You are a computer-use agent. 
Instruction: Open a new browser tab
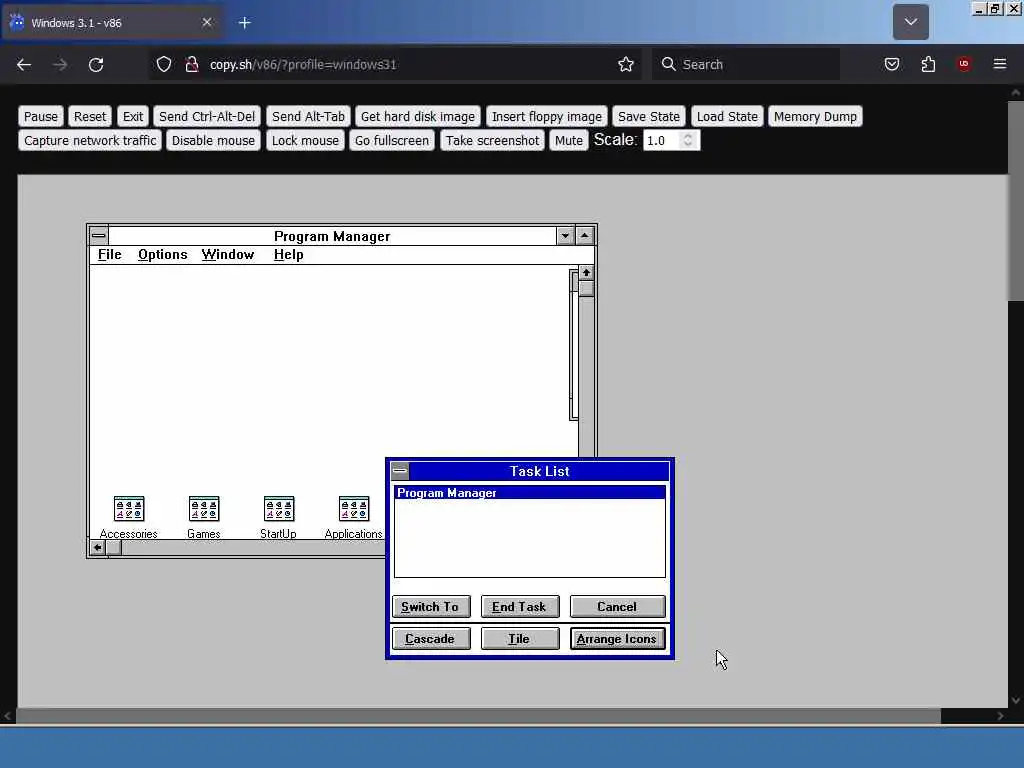click(245, 23)
